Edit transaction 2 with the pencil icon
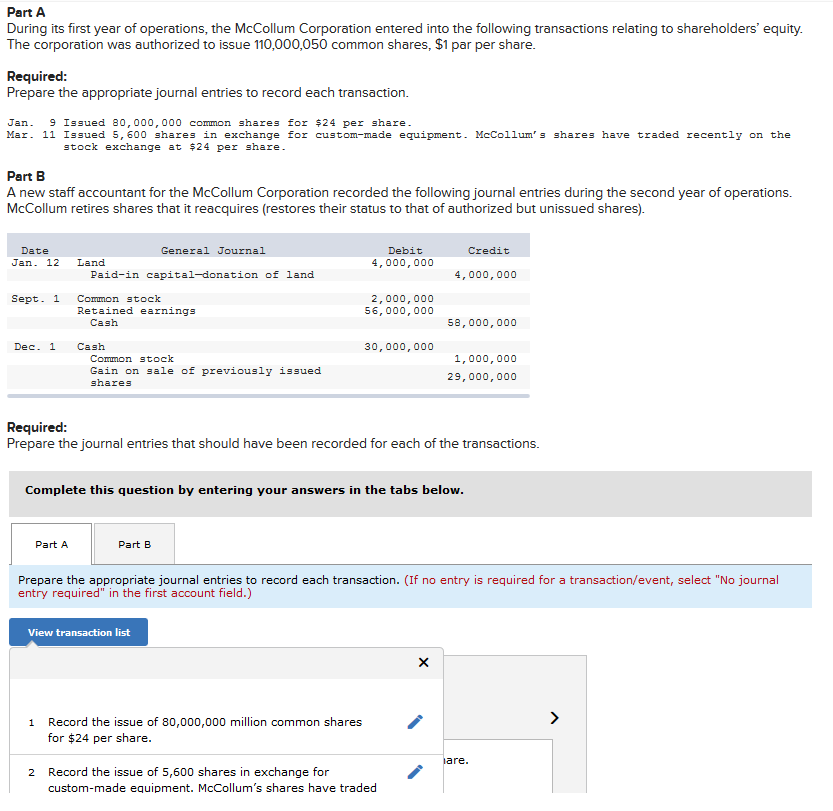 point(415,772)
